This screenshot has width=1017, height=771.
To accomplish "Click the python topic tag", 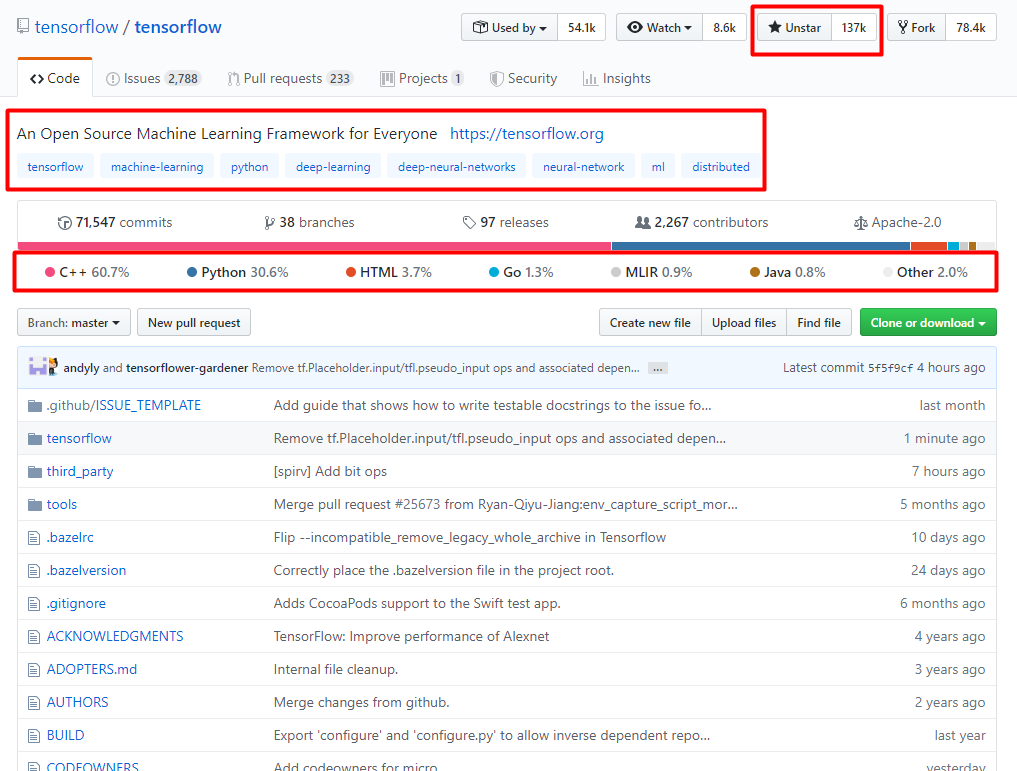I will tap(250, 167).
